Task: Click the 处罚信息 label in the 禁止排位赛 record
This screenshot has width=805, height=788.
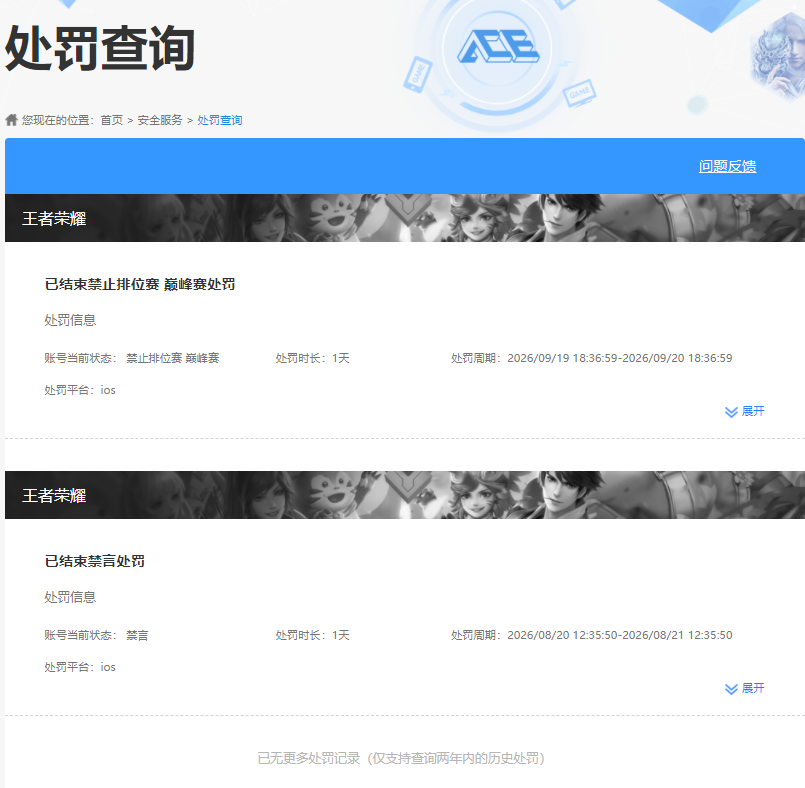Action: tap(70, 320)
